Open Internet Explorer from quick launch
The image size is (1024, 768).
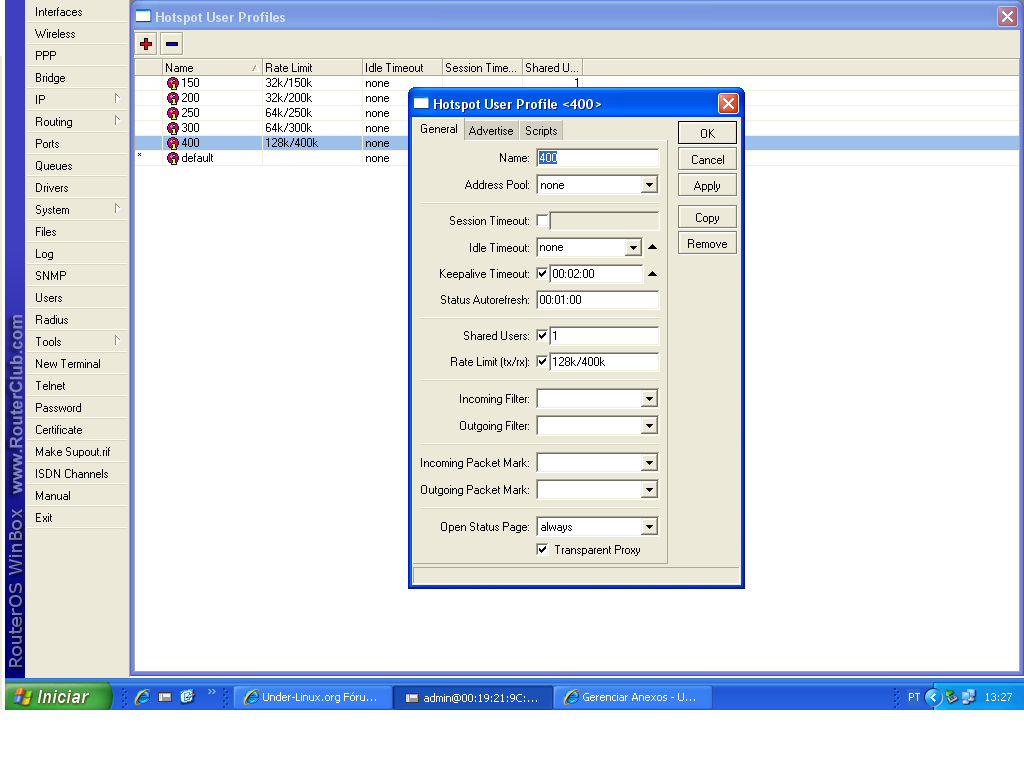[x=142, y=697]
